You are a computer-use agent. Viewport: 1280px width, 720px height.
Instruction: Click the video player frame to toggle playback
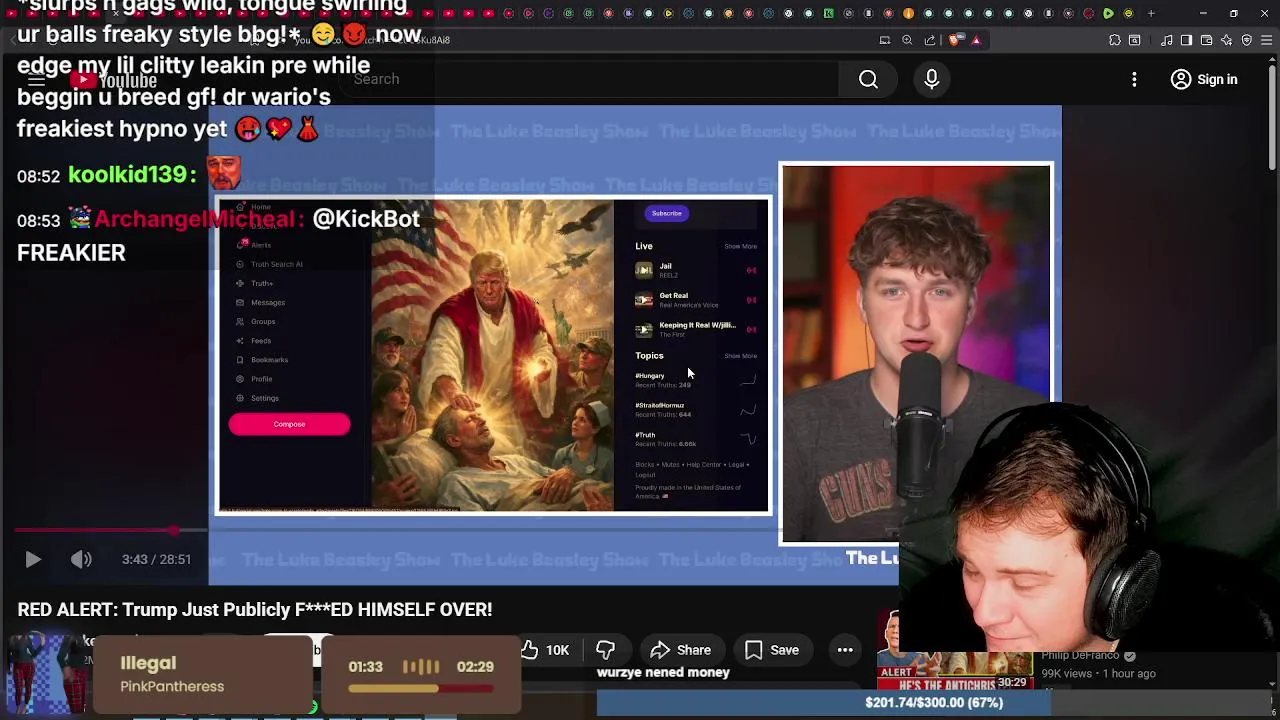pyautogui.click(x=635, y=345)
